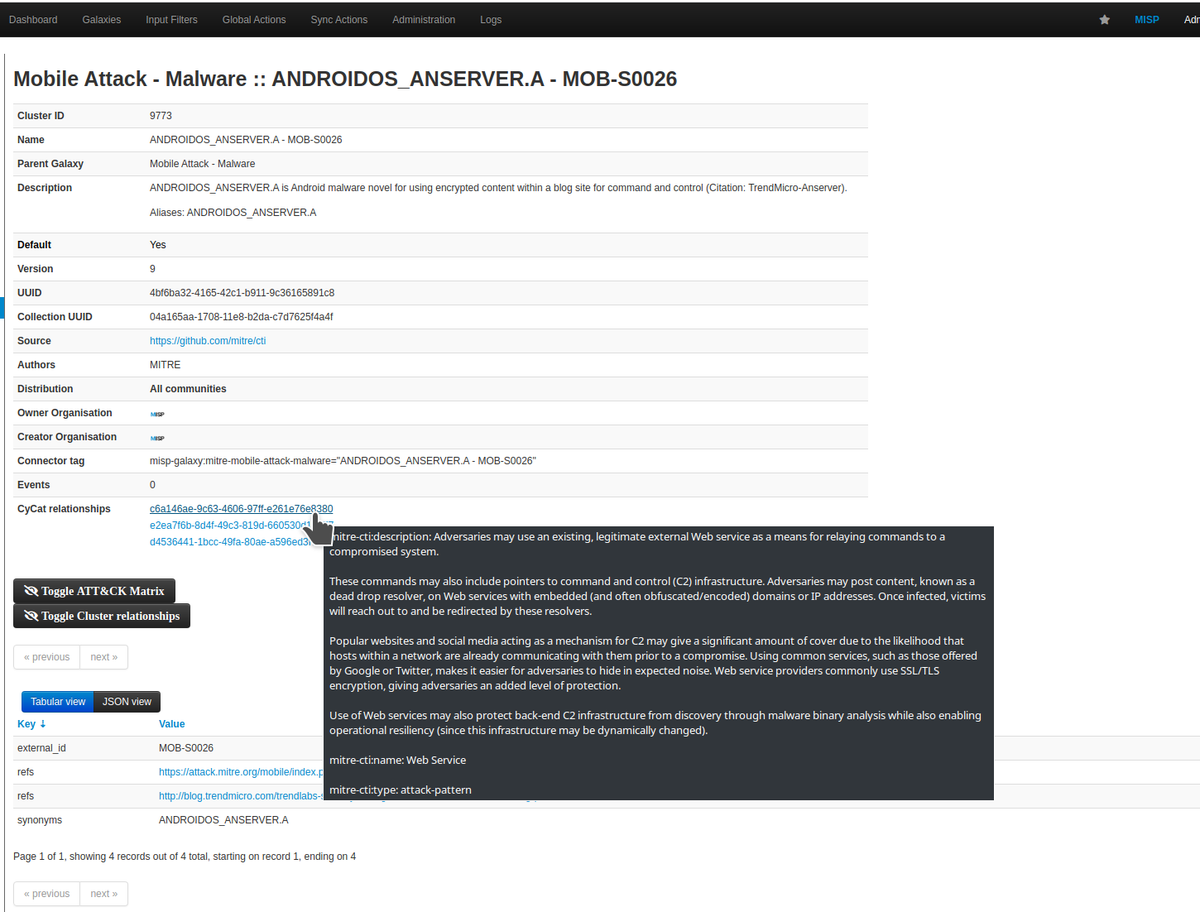Open the Sync Actions menu
This screenshot has height=912, width=1200.
pyautogui.click(x=339, y=19)
